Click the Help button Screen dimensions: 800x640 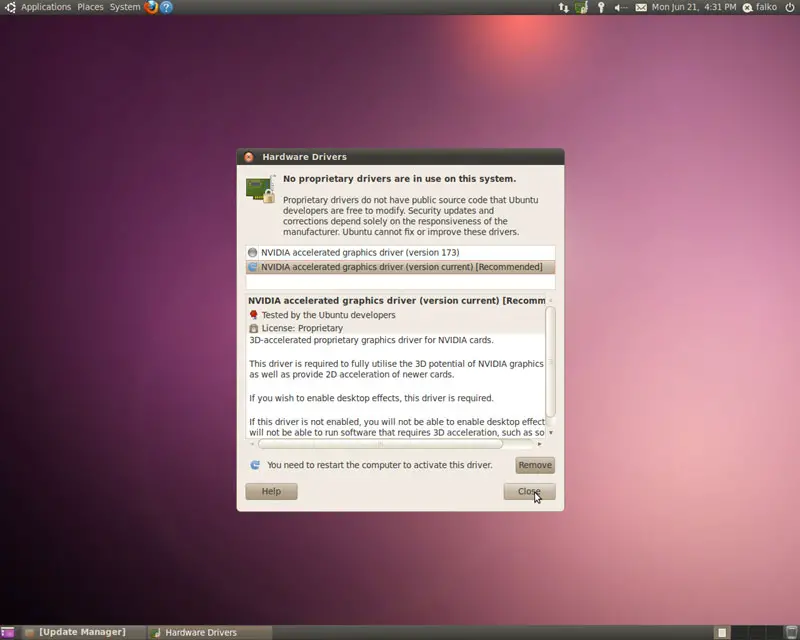[271, 491]
